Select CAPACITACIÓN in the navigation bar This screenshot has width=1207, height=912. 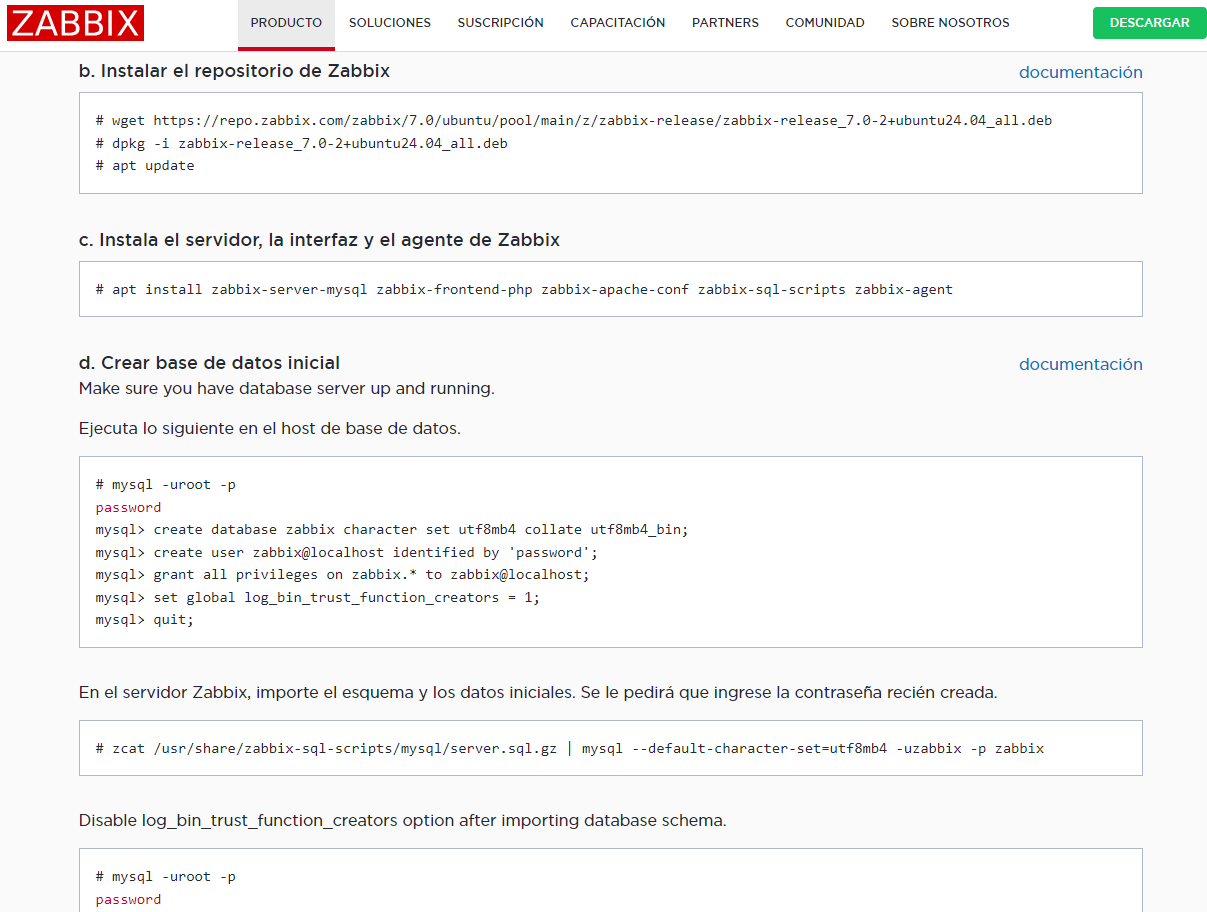click(617, 23)
